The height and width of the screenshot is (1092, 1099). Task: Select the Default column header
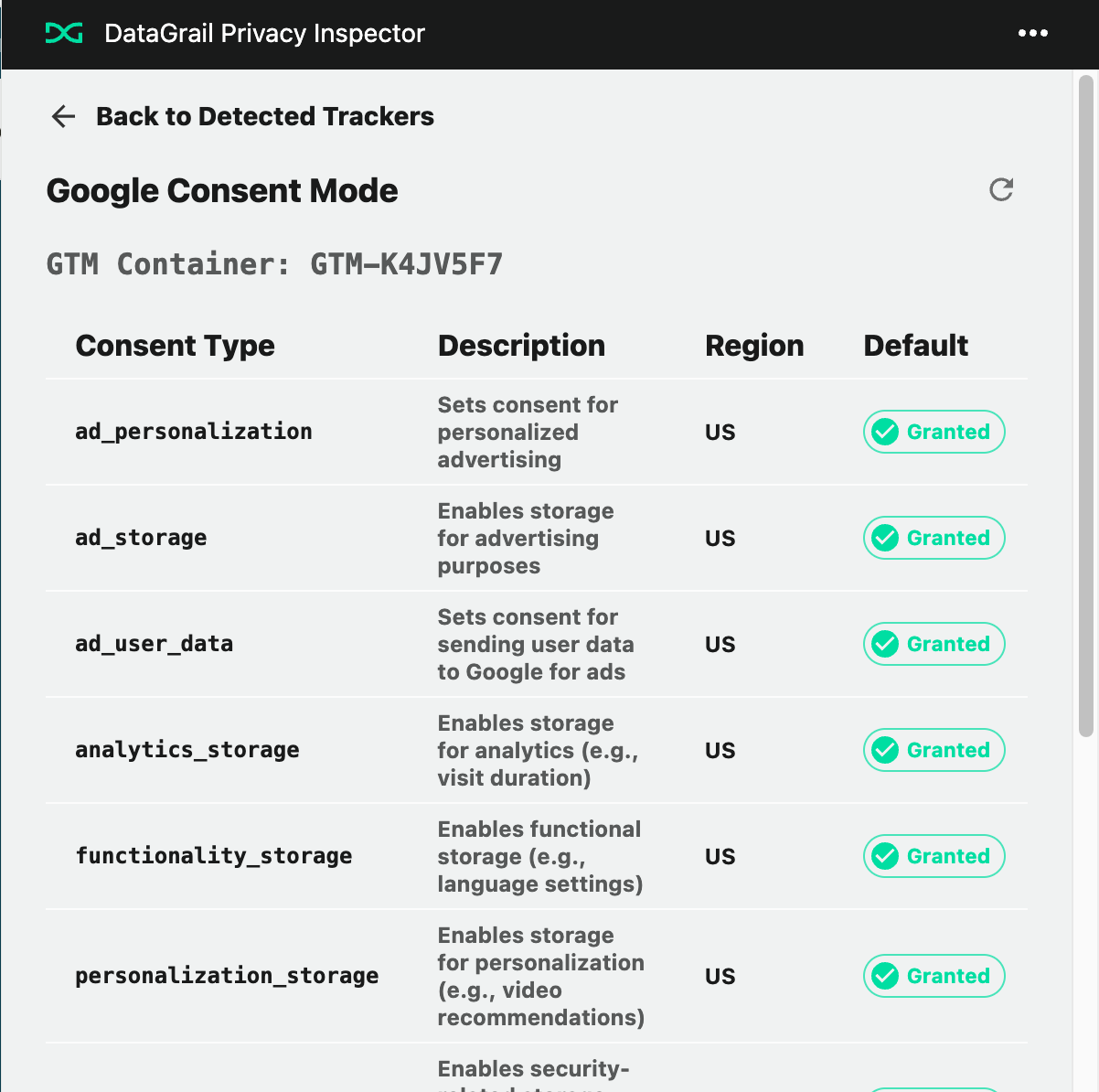916,346
